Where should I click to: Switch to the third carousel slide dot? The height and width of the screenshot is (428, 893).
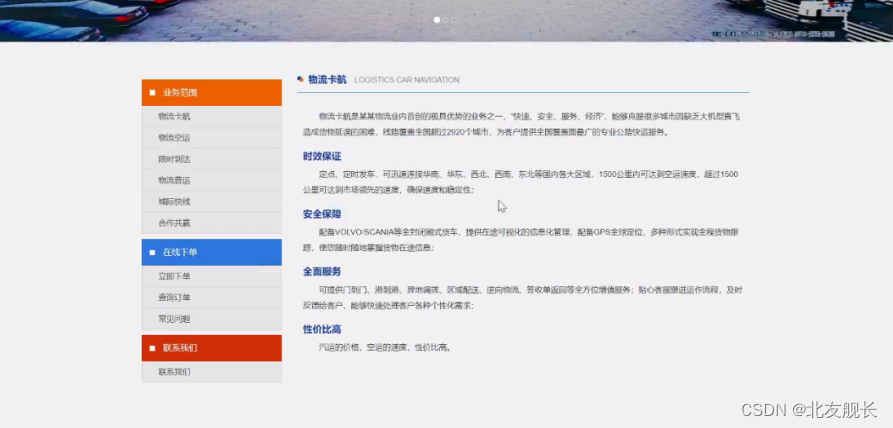[453, 19]
